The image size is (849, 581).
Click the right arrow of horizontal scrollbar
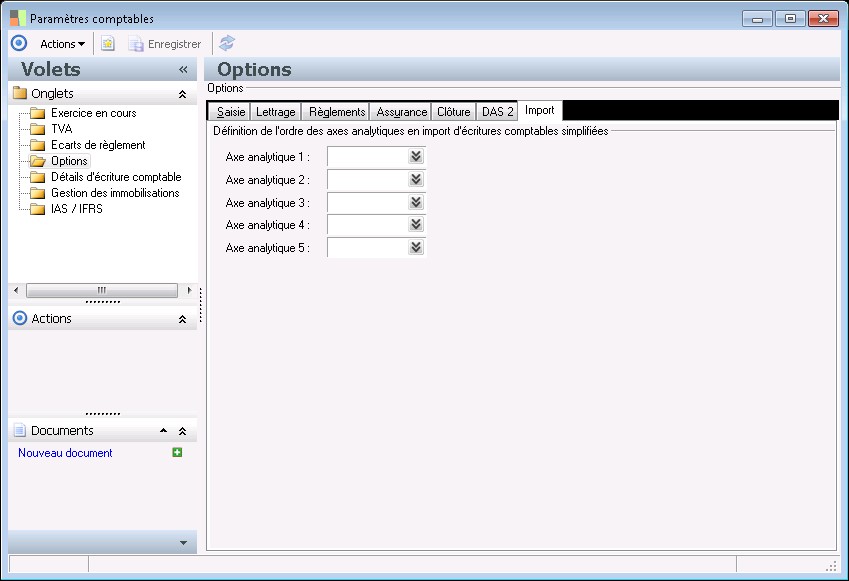pos(189,290)
